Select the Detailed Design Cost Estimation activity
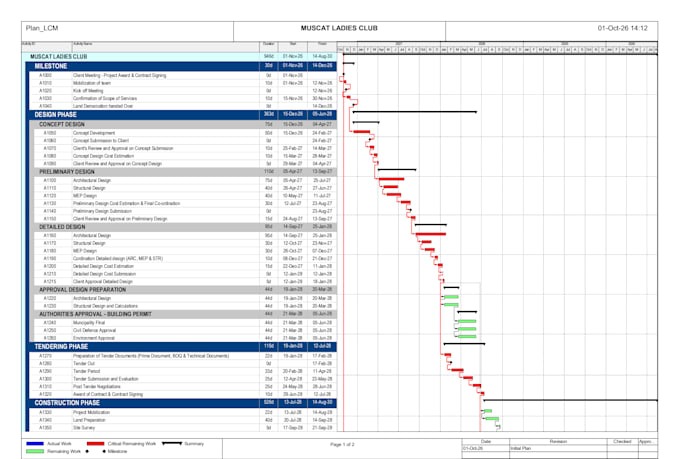Viewport: 680px width, 459px height. (x=185, y=266)
